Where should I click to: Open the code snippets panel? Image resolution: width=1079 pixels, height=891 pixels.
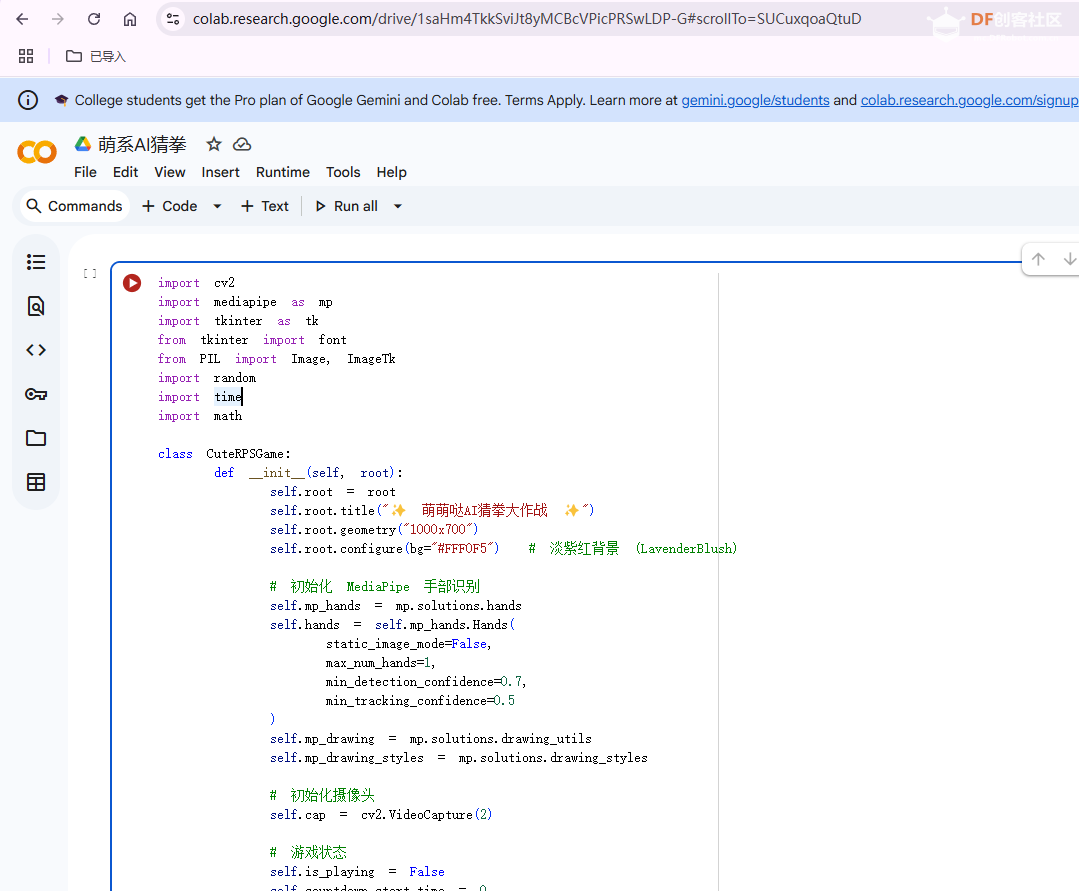pyautogui.click(x=36, y=350)
